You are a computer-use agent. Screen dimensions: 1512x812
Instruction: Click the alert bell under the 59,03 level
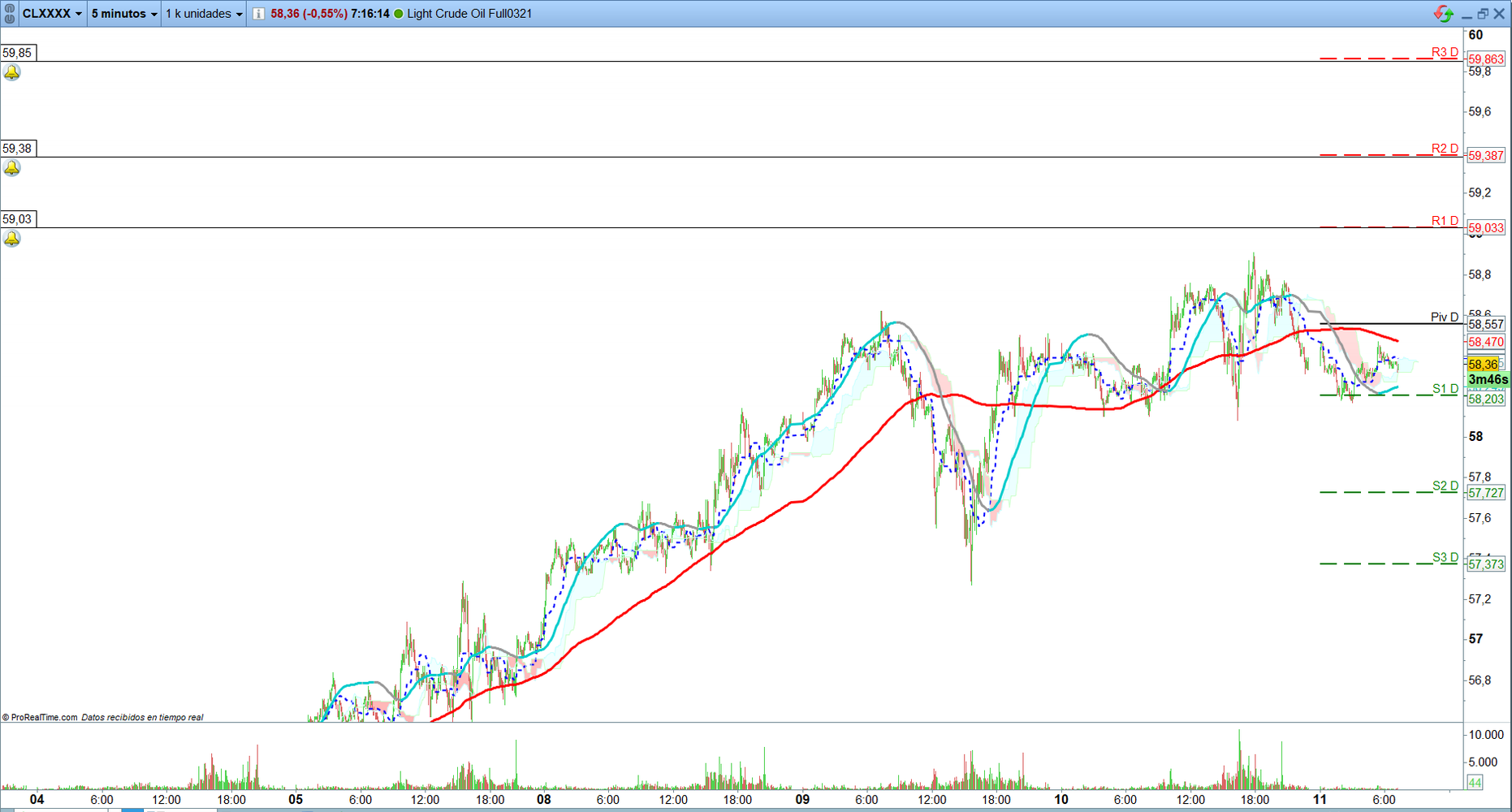click(x=12, y=240)
